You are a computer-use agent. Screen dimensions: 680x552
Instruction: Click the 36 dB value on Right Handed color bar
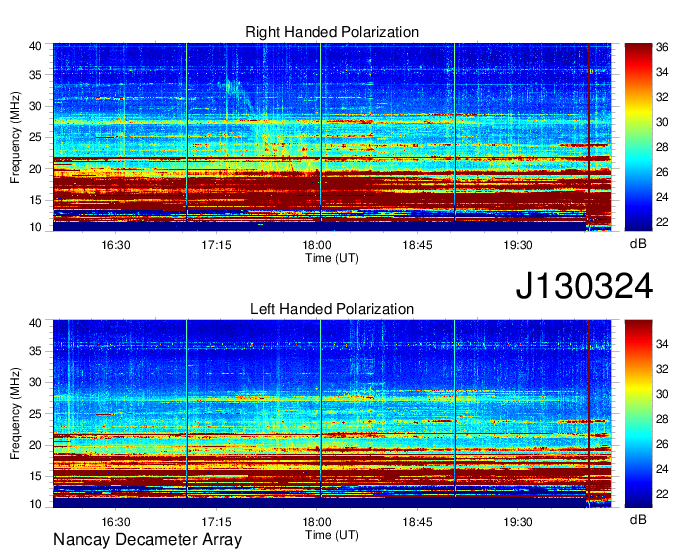coord(662,47)
